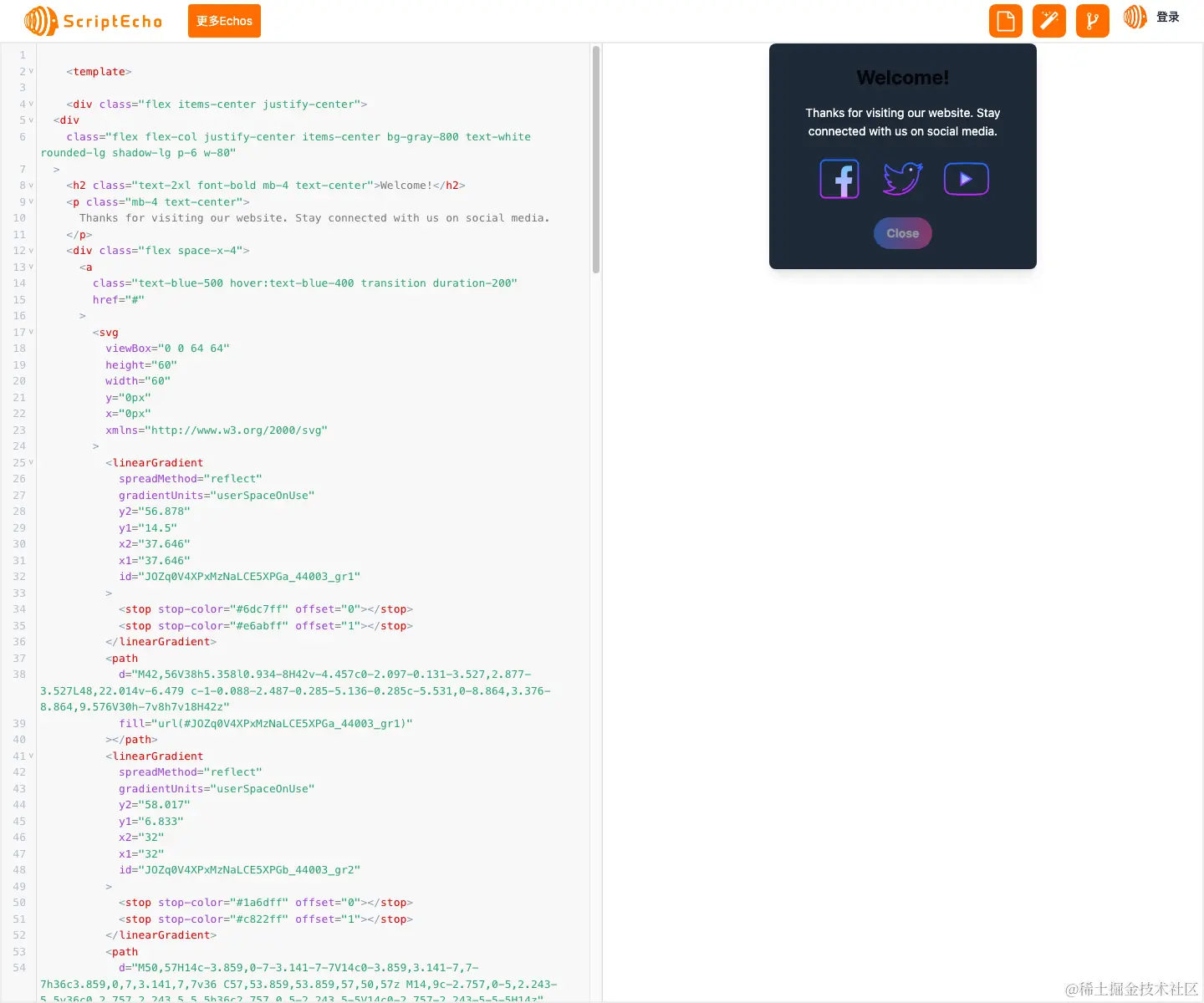Image resolution: width=1204 pixels, height=1003 pixels.
Task: Click the user avatar icon beside 登录
Action: [x=1135, y=17]
